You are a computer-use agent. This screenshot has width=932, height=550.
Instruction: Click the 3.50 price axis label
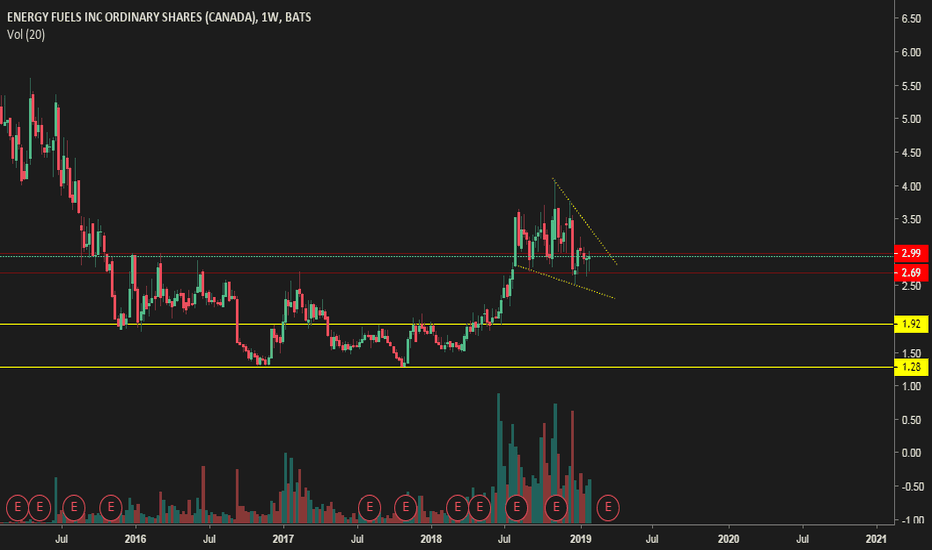[911, 219]
